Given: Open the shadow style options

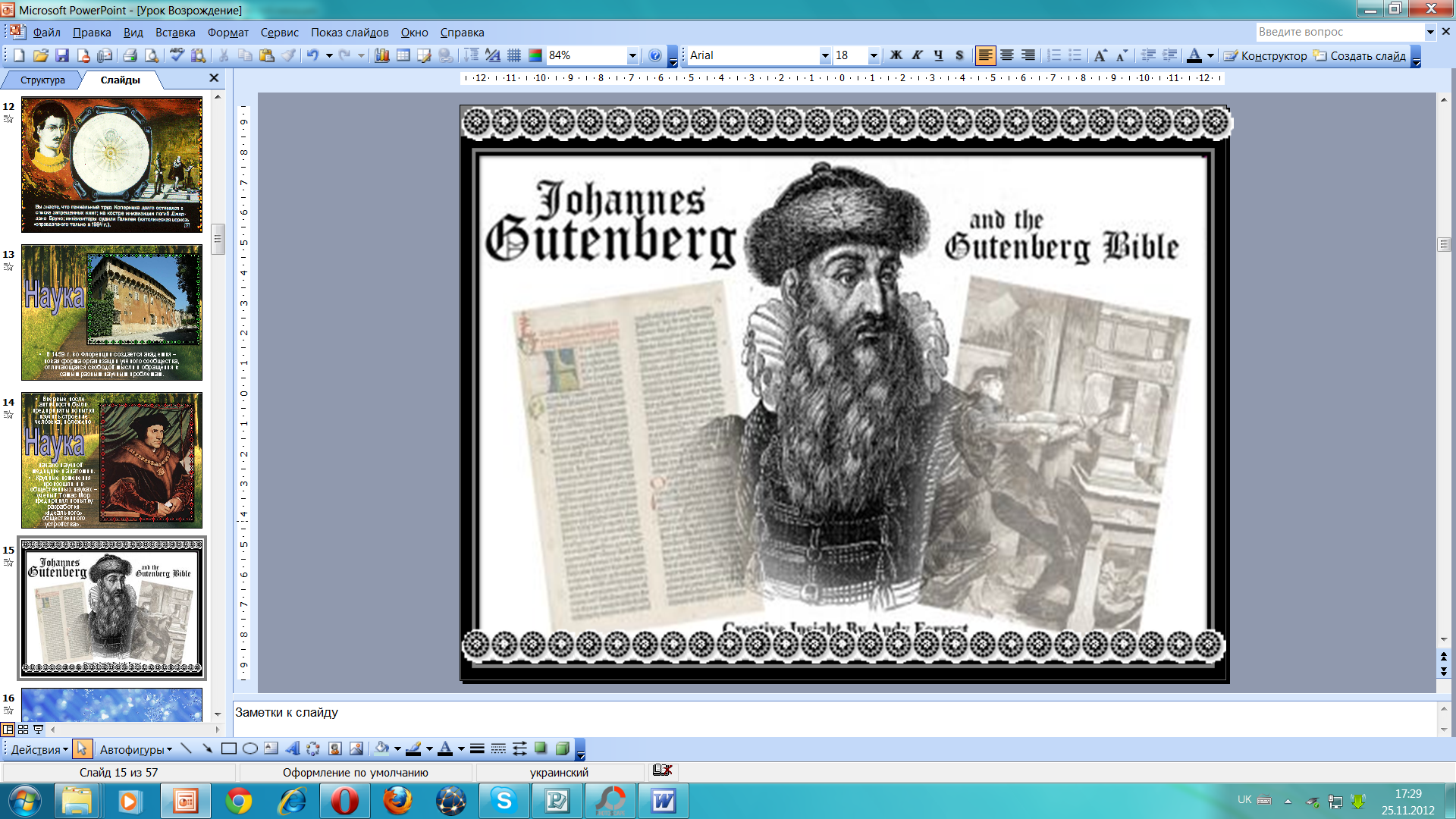Looking at the screenshot, I should click(x=541, y=749).
